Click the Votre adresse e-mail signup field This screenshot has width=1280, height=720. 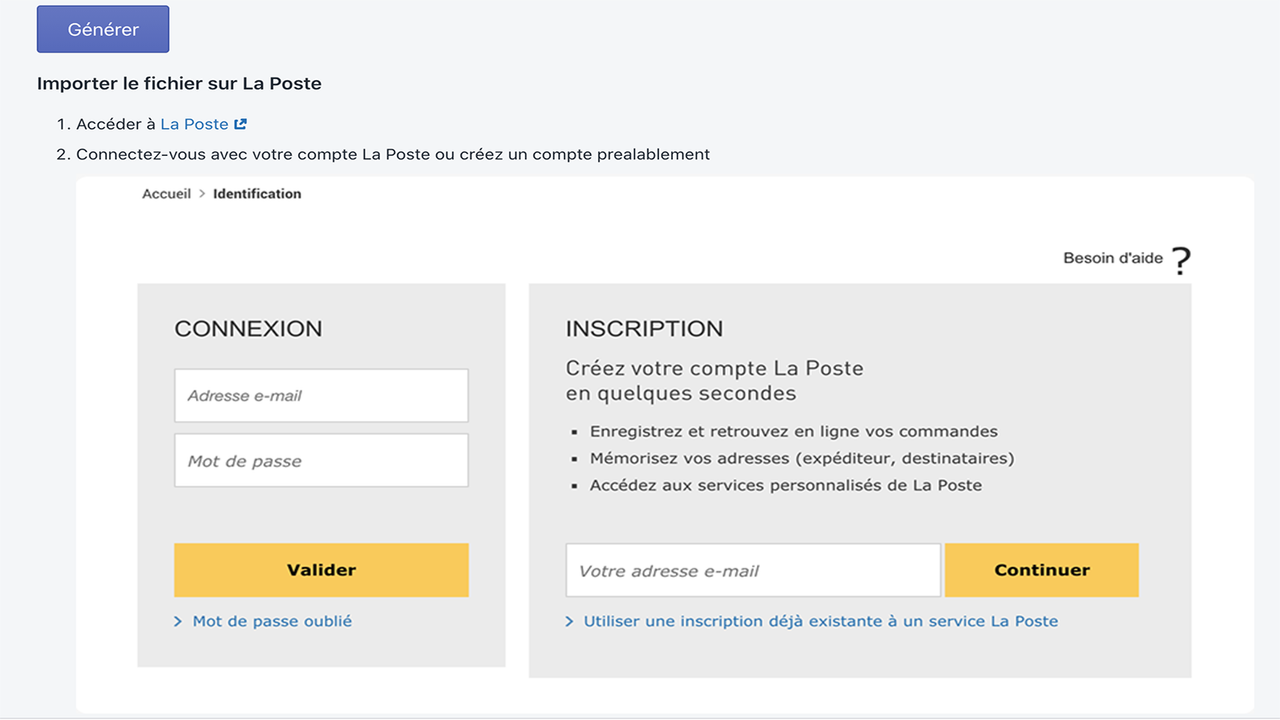tap(752, 569)
